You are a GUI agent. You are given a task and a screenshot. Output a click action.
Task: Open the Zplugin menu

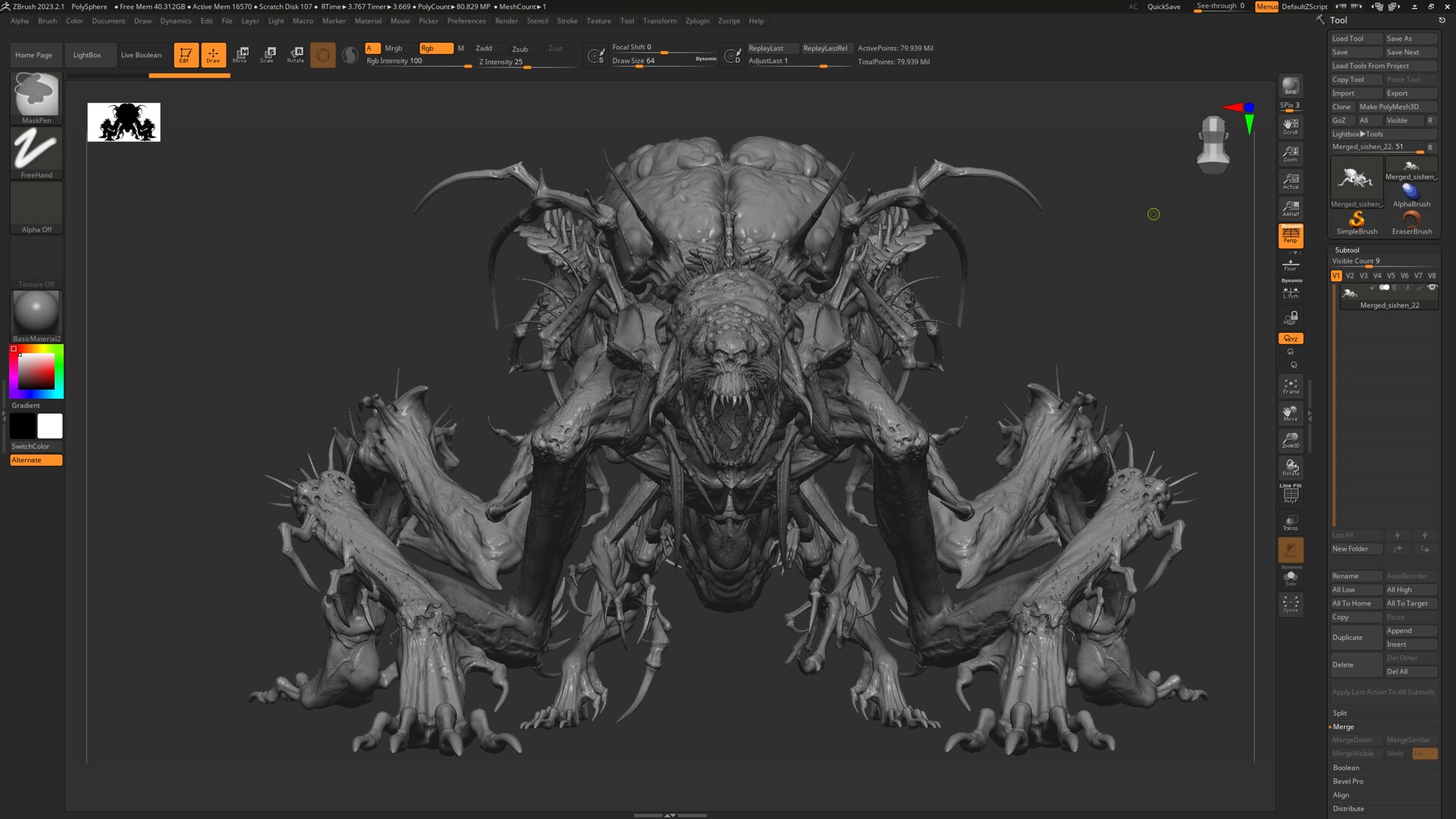[697, 20]
